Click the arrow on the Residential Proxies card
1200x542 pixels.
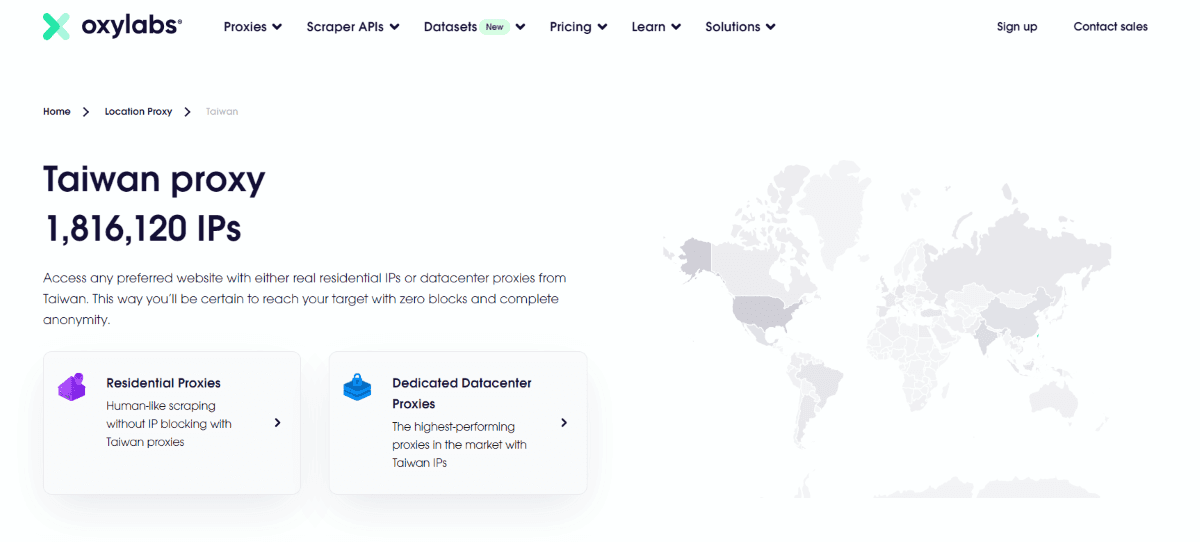(277, 423)
